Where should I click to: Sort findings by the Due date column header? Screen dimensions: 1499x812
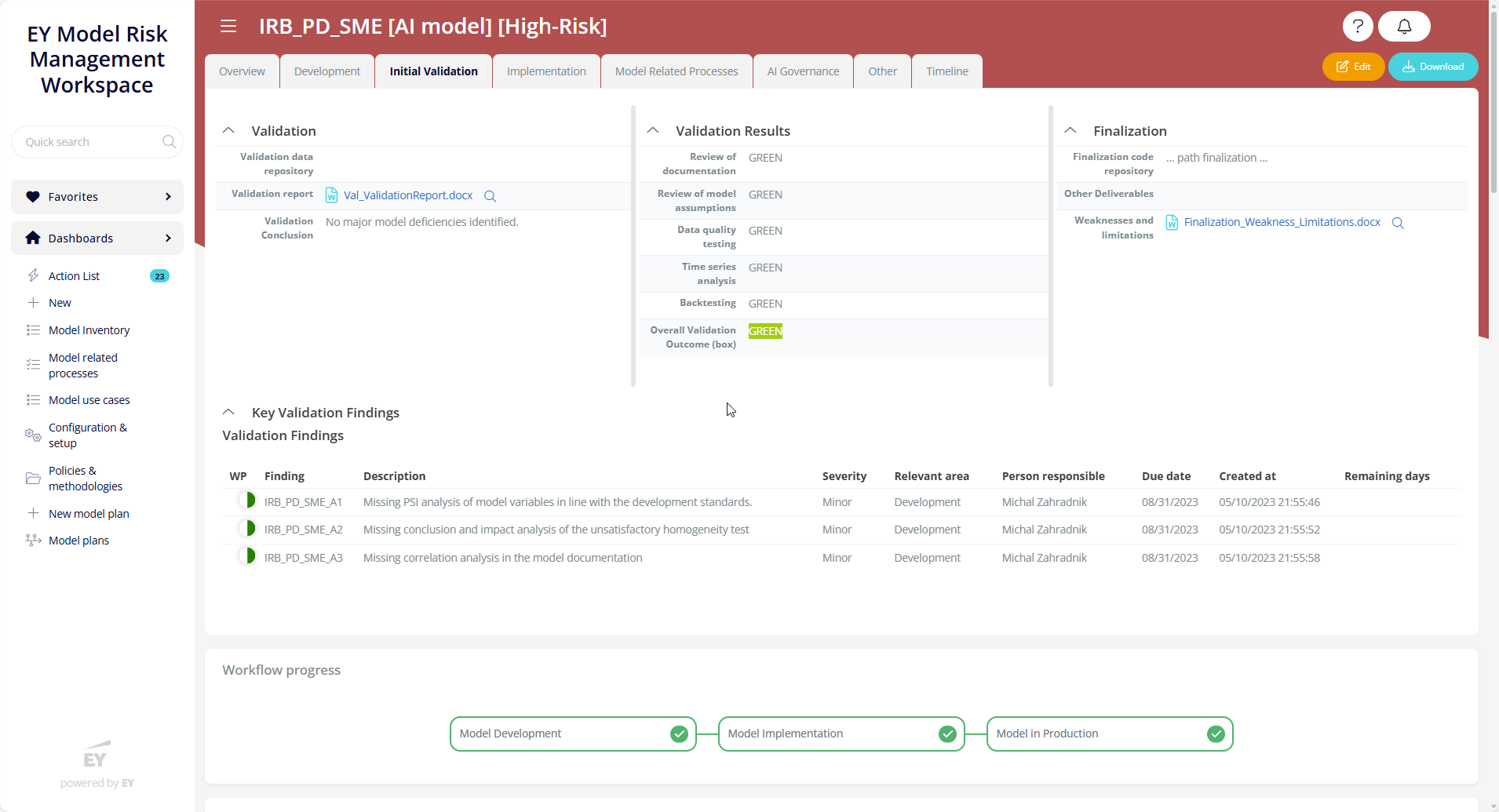coord(1166,476)
